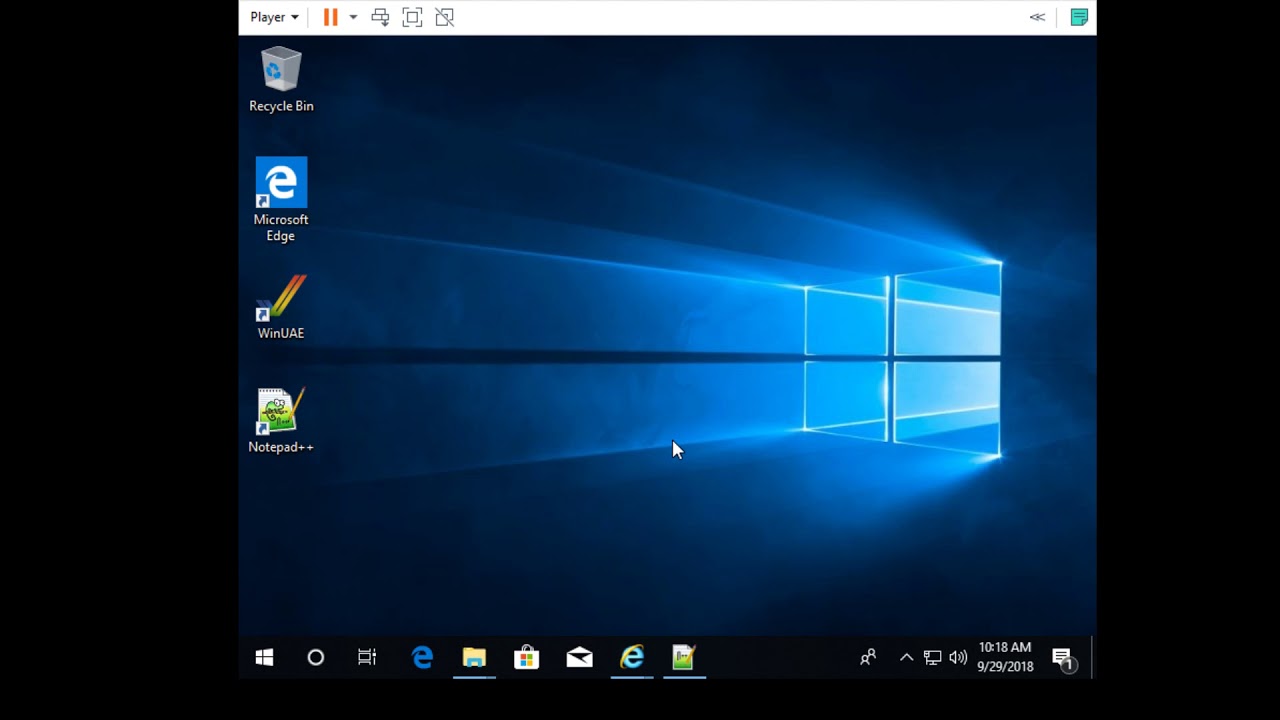Open Microsoft Store from the taskbar
This screenshot has width=1280, height=720.
point(526,657)
